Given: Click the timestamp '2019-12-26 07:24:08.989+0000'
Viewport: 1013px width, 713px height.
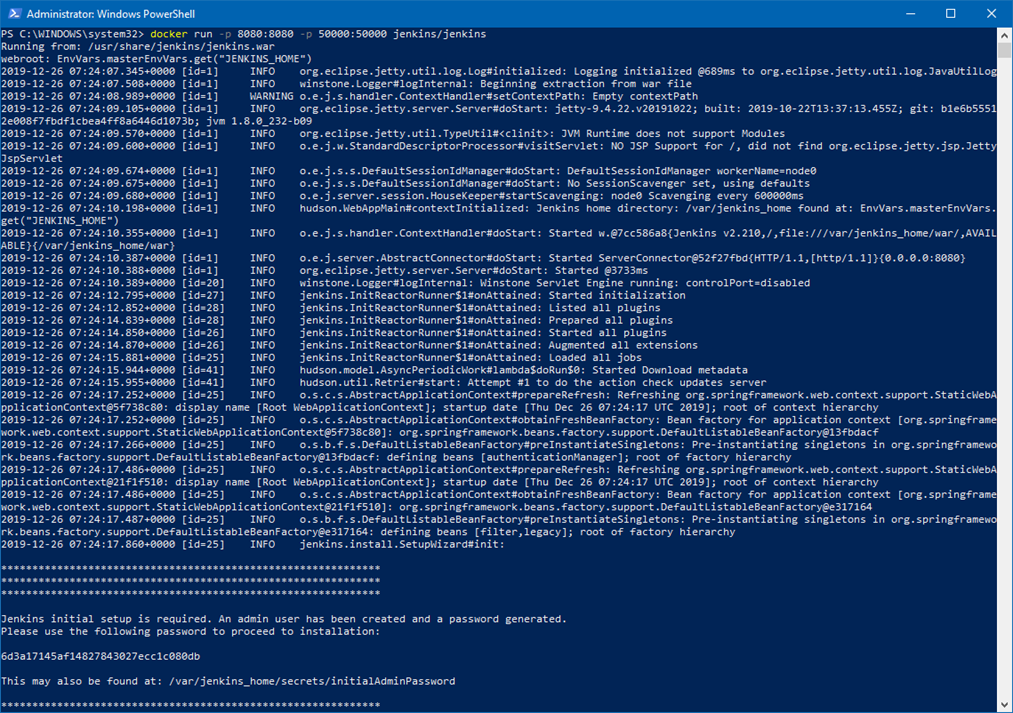Looking at the screenshot, I should [x=88, y=96].
